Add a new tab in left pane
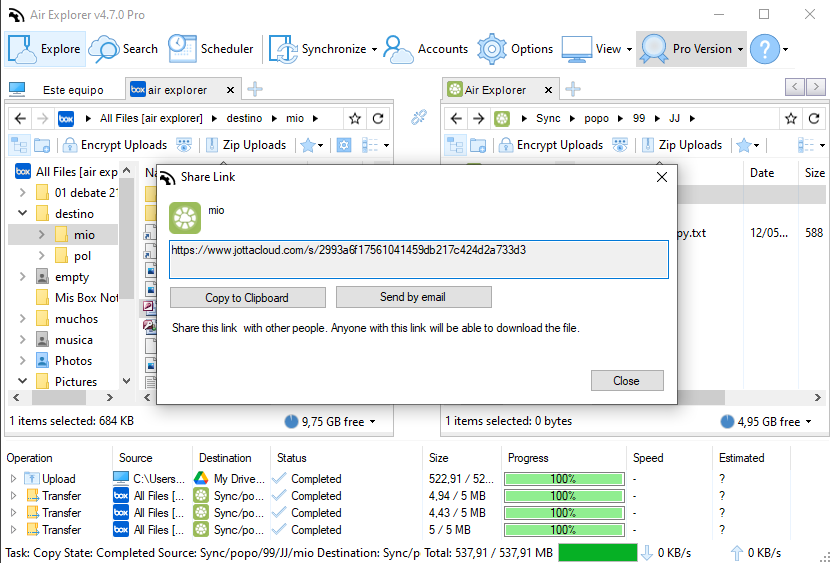The image size is (833, 563). point(255,89)
